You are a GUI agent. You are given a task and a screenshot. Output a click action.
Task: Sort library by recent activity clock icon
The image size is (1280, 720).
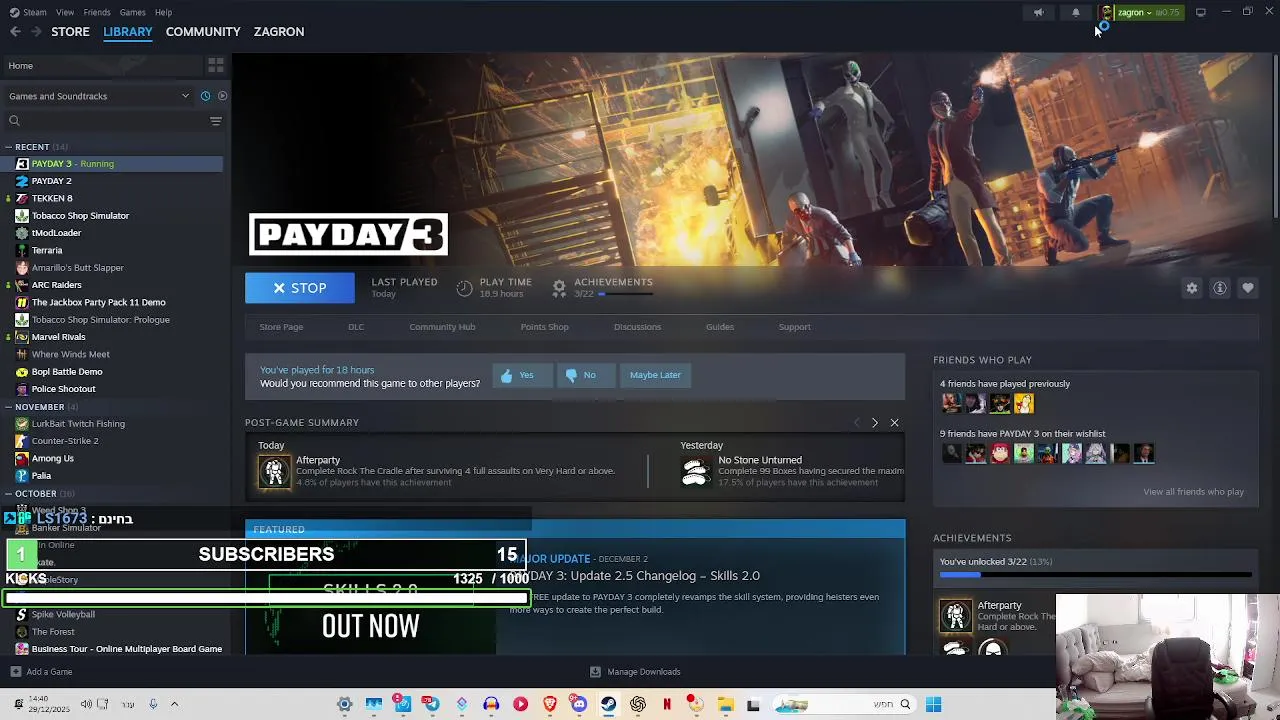click(x=205, y=96)
